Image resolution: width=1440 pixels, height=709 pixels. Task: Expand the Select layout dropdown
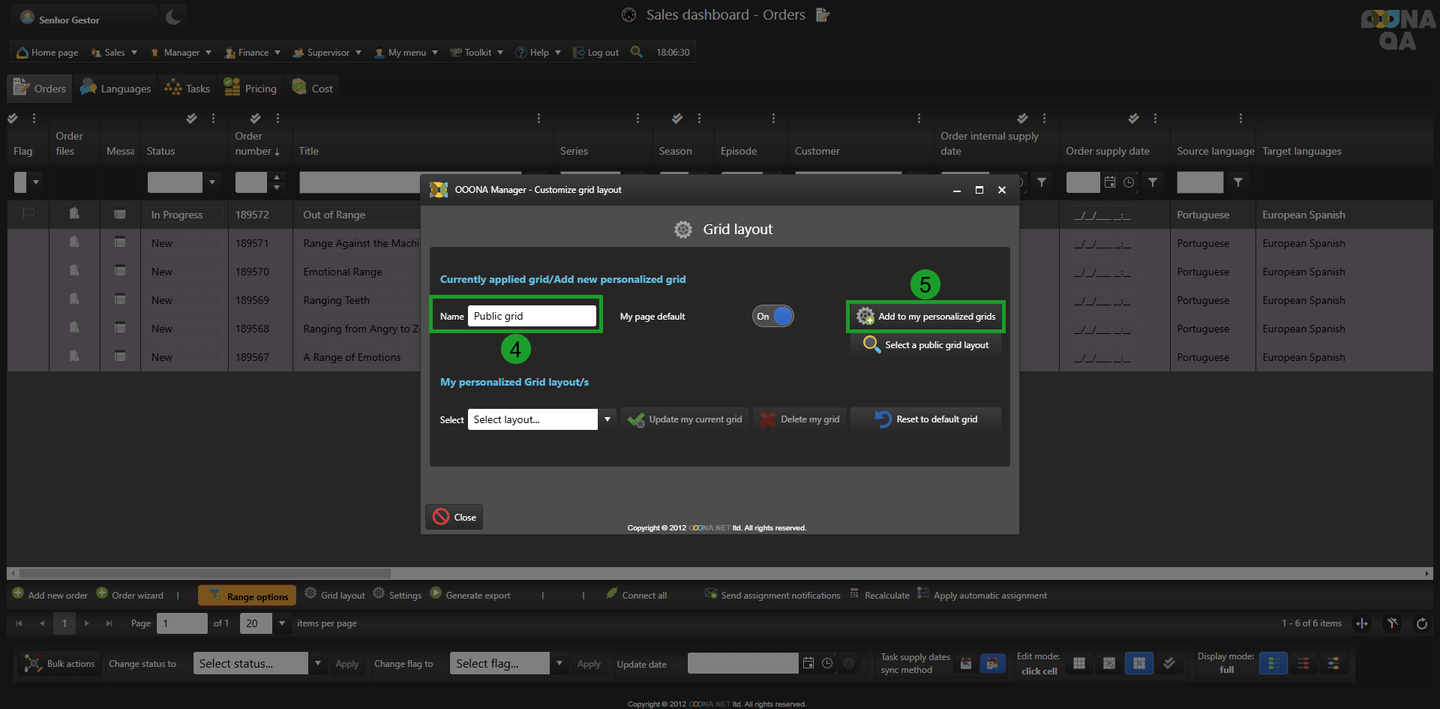607,419
